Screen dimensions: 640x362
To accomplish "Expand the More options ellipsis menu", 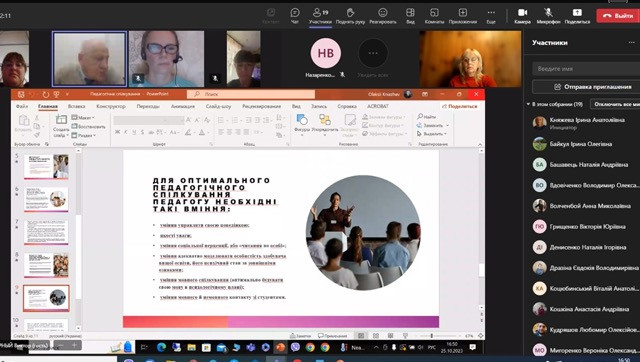I will pos(491,16).
